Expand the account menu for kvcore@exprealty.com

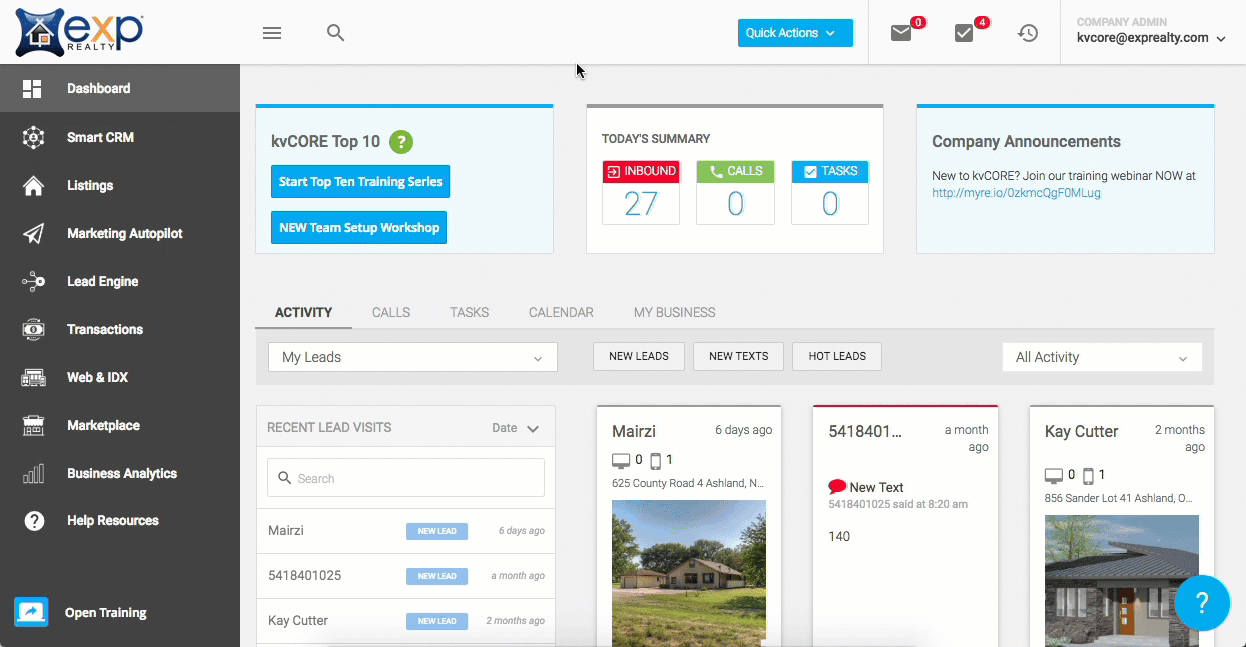(1151, 38)
